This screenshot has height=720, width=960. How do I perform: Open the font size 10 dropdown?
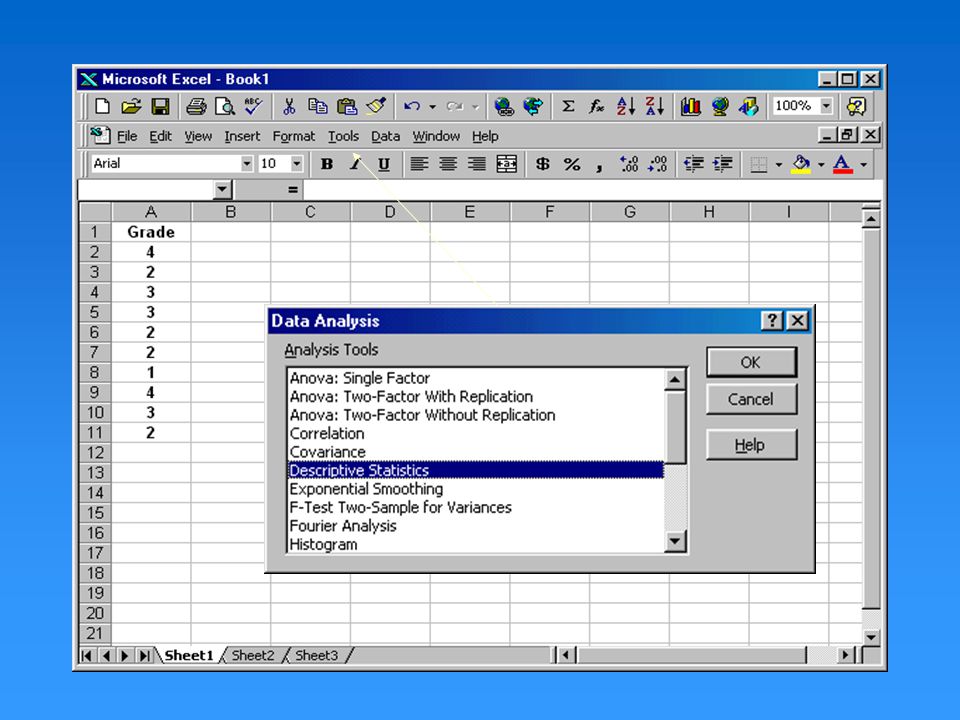296,163
